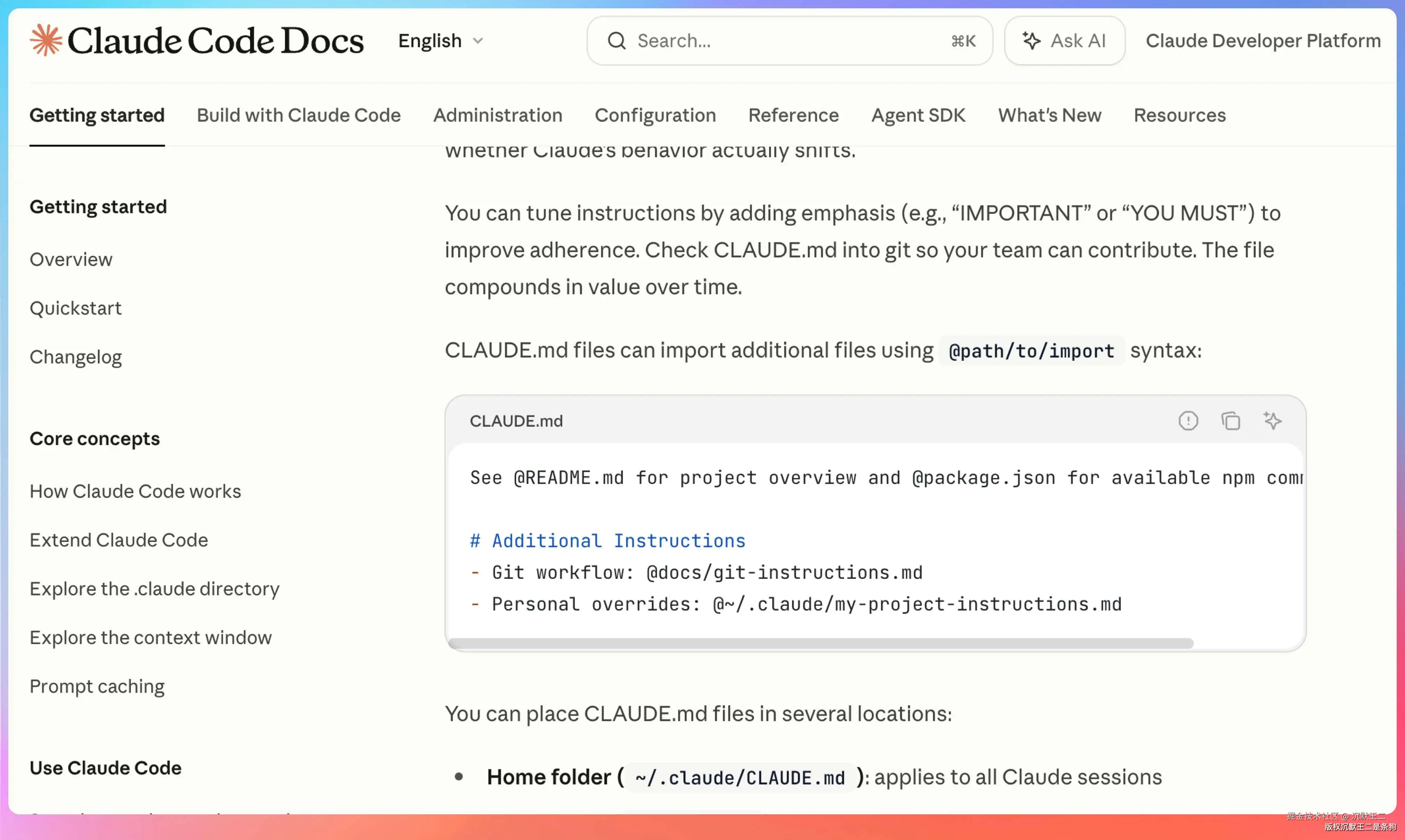Image resolution: width=1405 pixels, height=840 pixels.
Task: Click the search magnifier icon
Action: (617, 41)
